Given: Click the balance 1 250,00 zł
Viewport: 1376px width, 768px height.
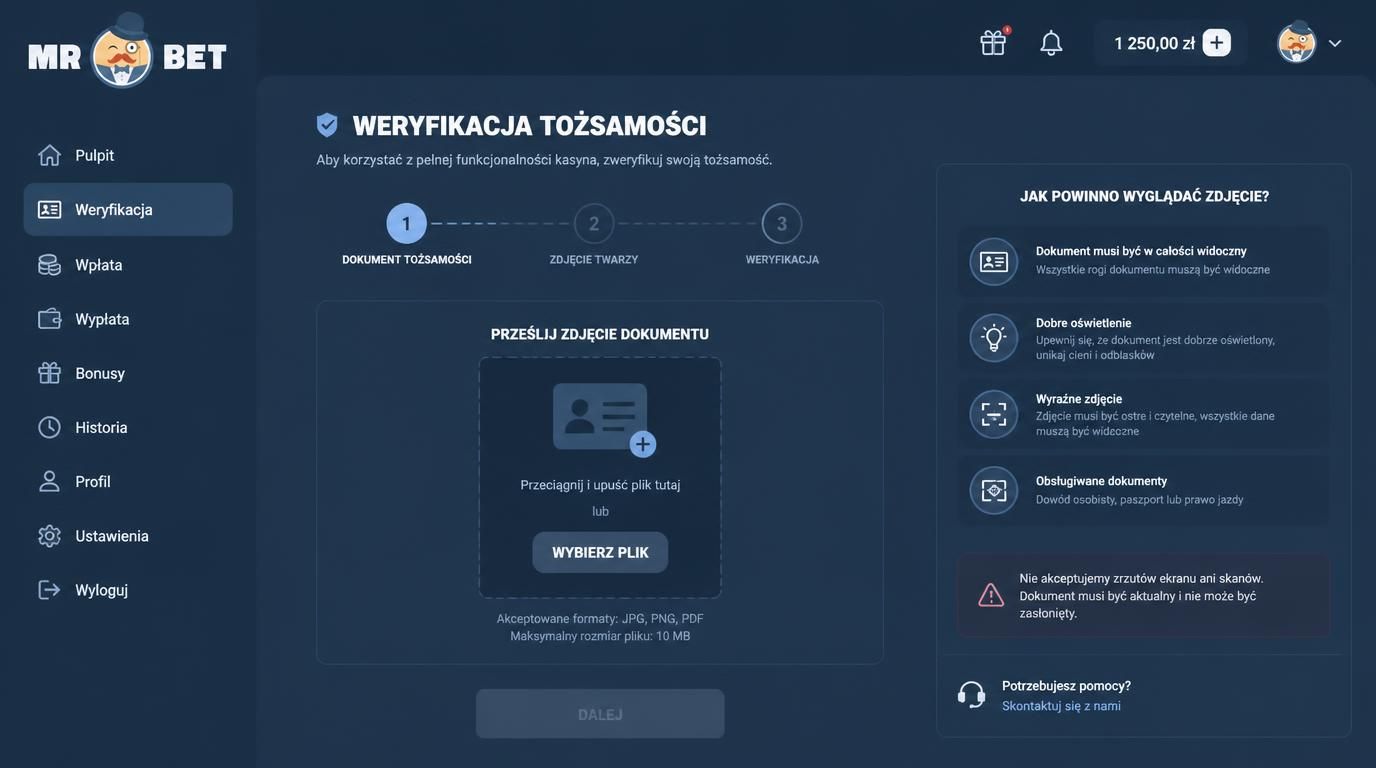Looking at the screenshot, I should pos(1154,43).
